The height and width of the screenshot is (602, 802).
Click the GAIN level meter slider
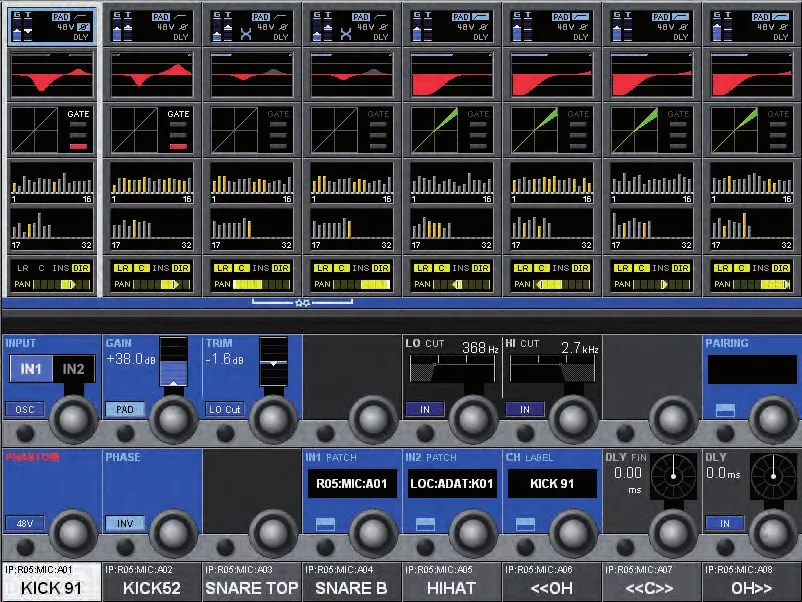(173, 361)
